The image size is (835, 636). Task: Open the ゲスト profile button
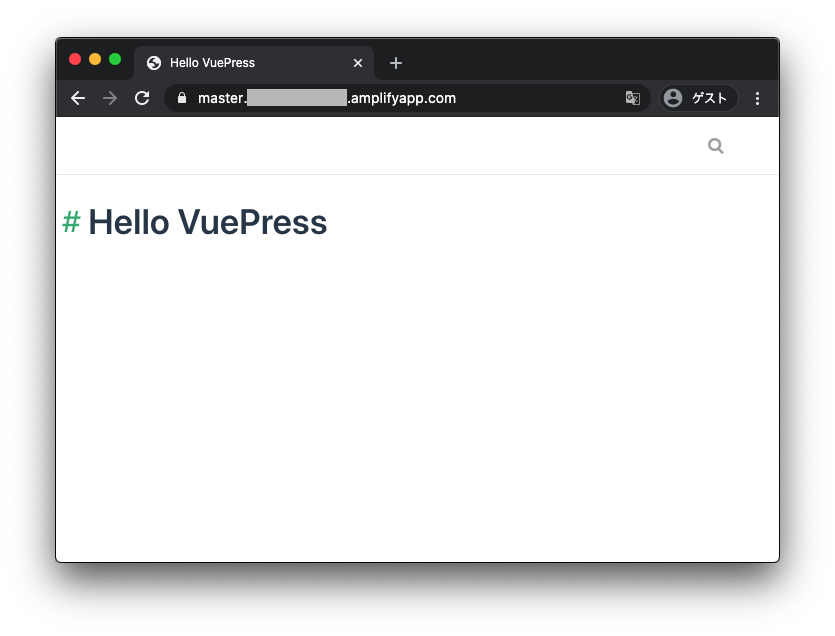(x=699, y=98)
